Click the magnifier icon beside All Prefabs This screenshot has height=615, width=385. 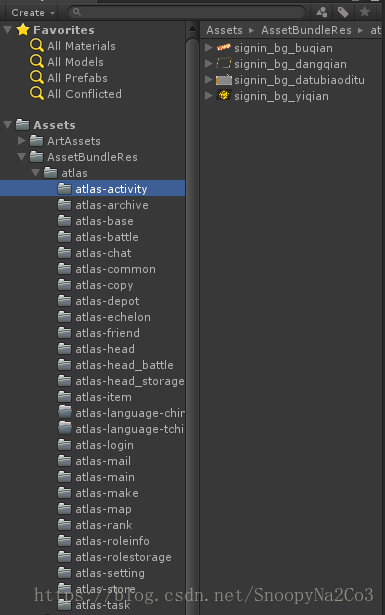tap(37, 78)
